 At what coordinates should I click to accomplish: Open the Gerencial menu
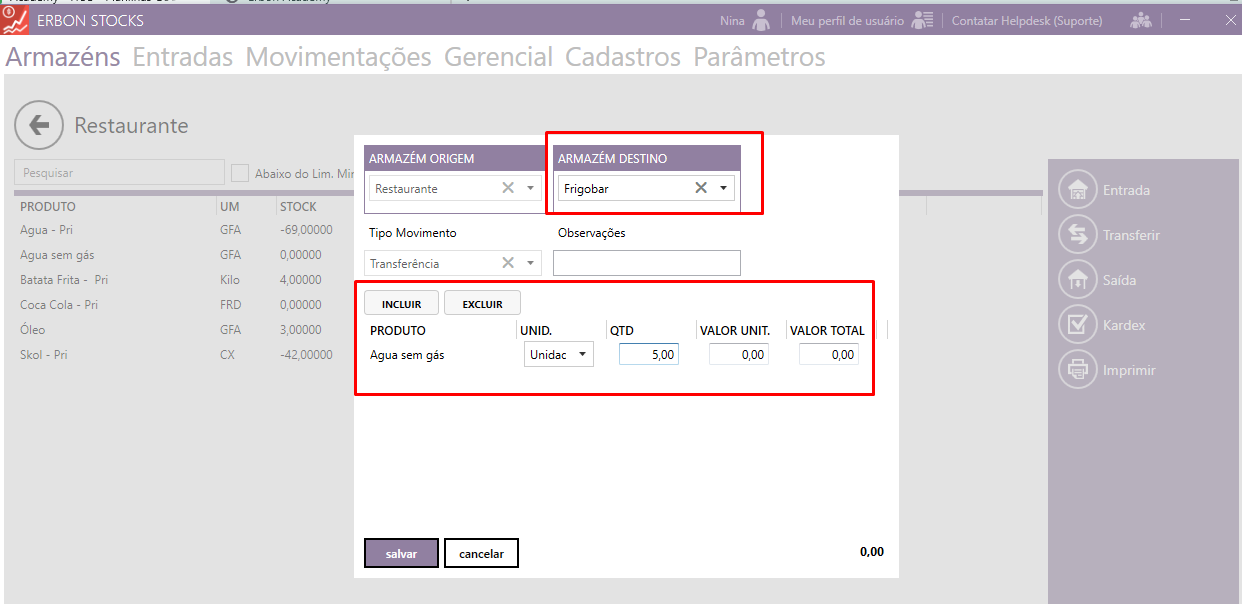tap(498, 57)
